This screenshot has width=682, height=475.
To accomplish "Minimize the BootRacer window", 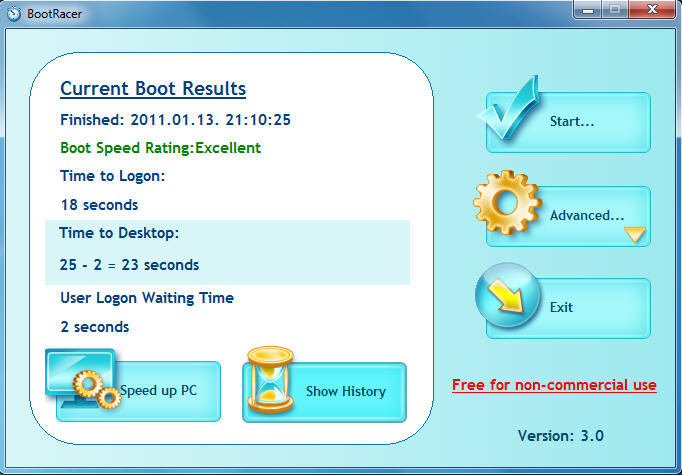I will tap(588, 10).
